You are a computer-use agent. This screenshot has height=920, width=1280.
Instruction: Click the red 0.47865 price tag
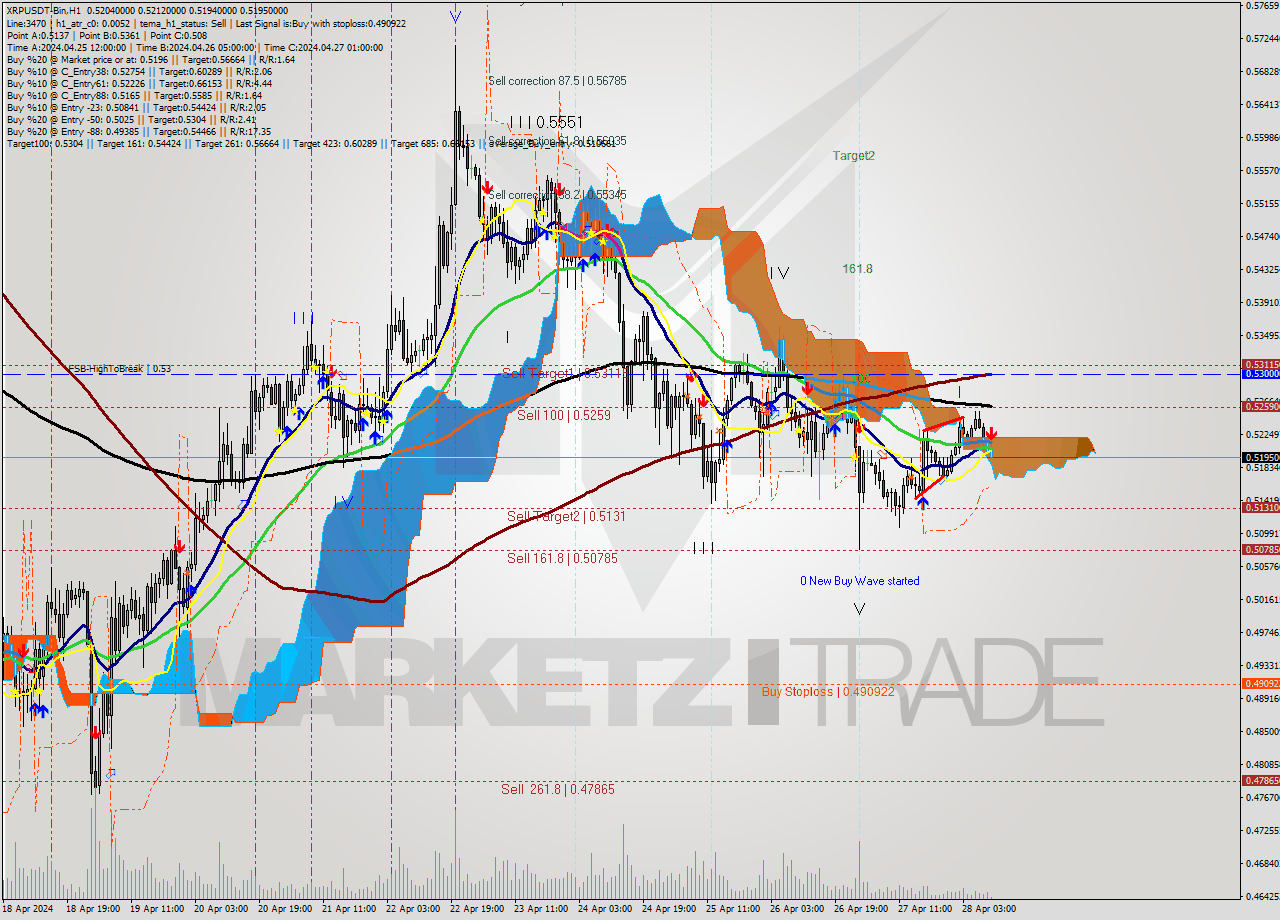[x=1260, y=780]
